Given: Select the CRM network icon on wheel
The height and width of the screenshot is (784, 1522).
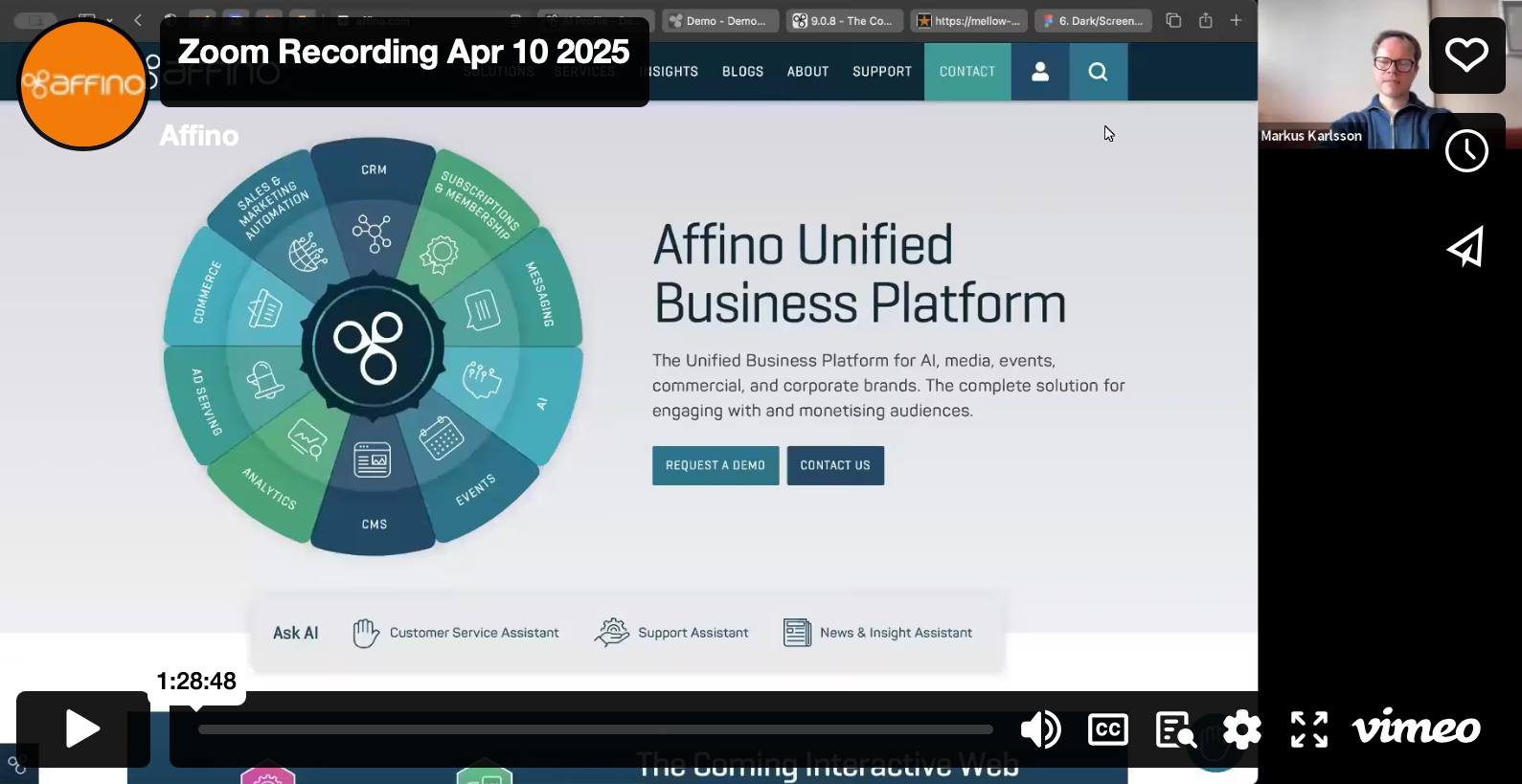Looking at the screenshot, I should click(372, 233).
